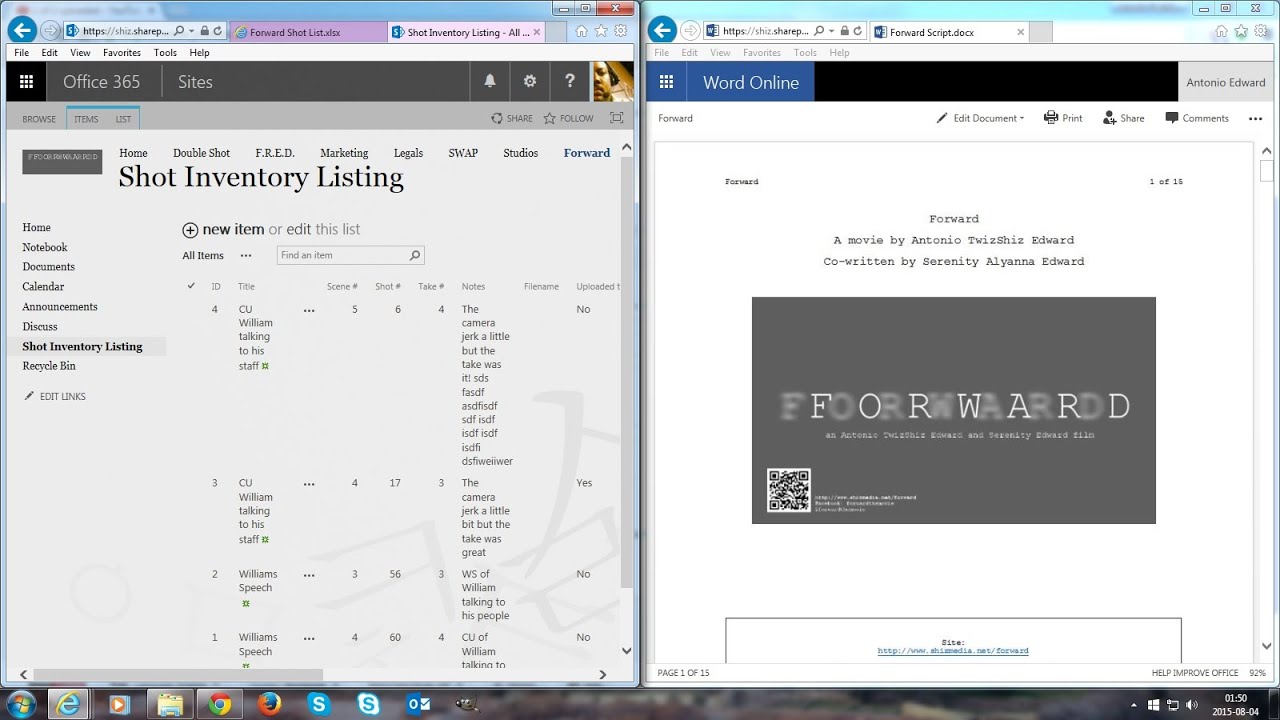
Task: Click the plus icon for new item
Action: pyautogui.click(x=190, y=230)
